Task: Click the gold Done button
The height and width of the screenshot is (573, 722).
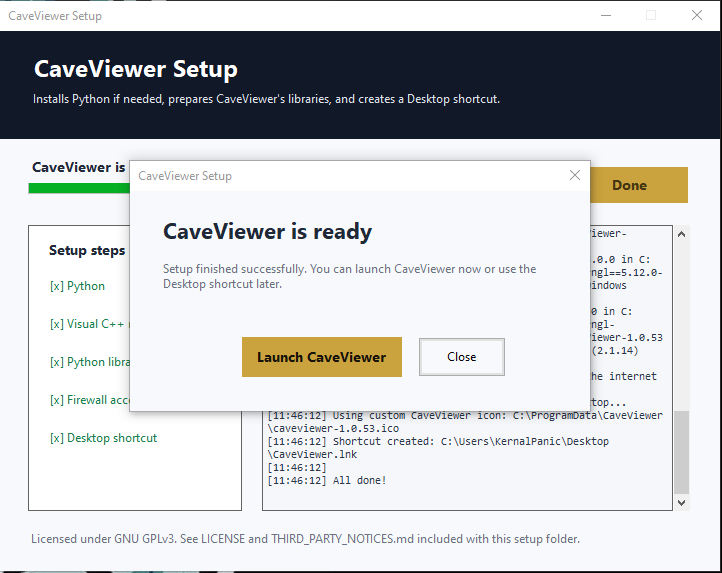Action: coord(639,185)
